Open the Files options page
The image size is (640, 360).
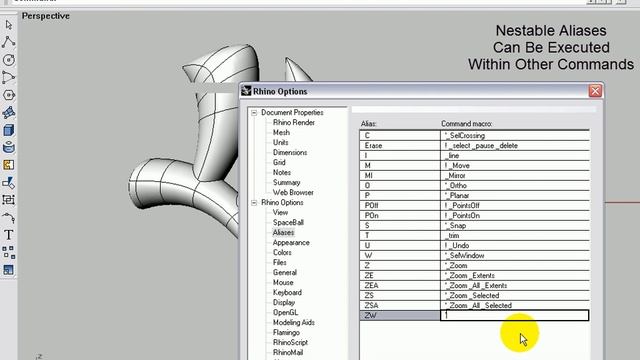[x=280, y=262]
